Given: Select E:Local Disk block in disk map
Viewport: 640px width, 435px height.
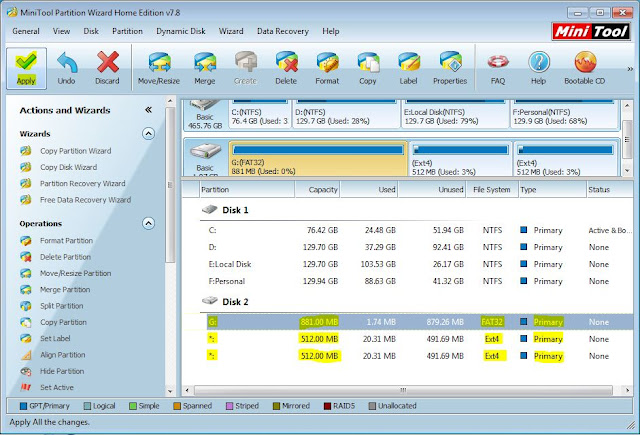Looking at the screenshot, I should pos(455,114).
